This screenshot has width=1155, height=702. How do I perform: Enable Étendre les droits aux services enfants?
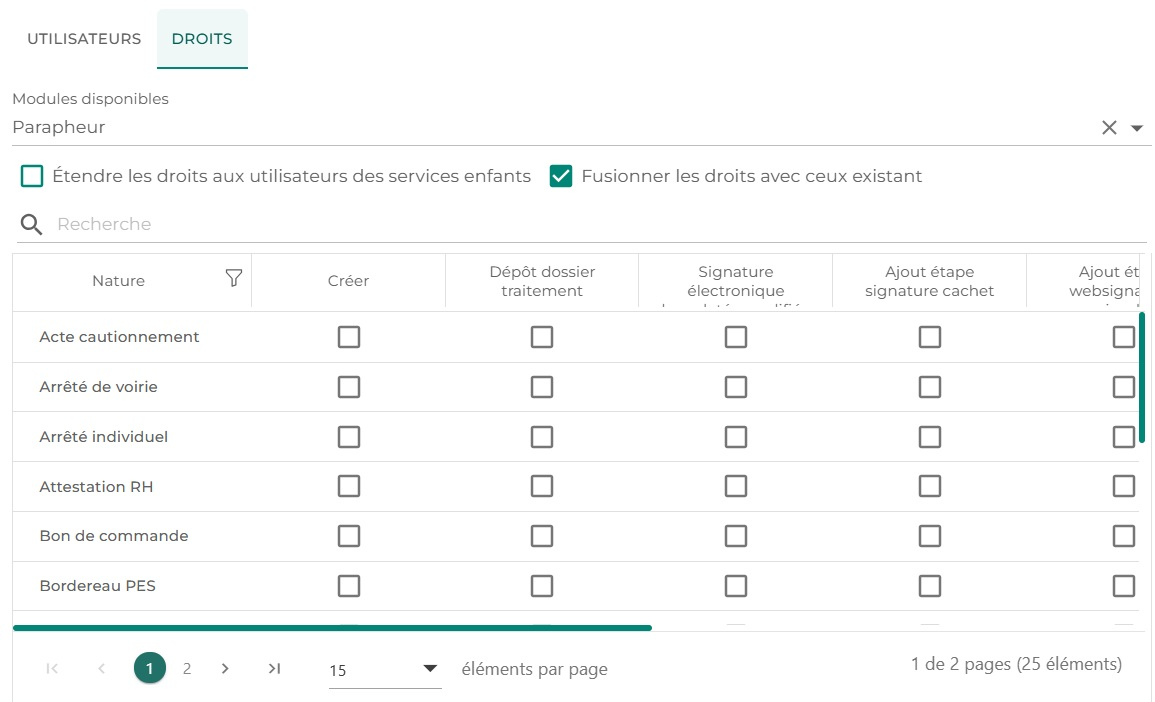click(x=32, y=176)
